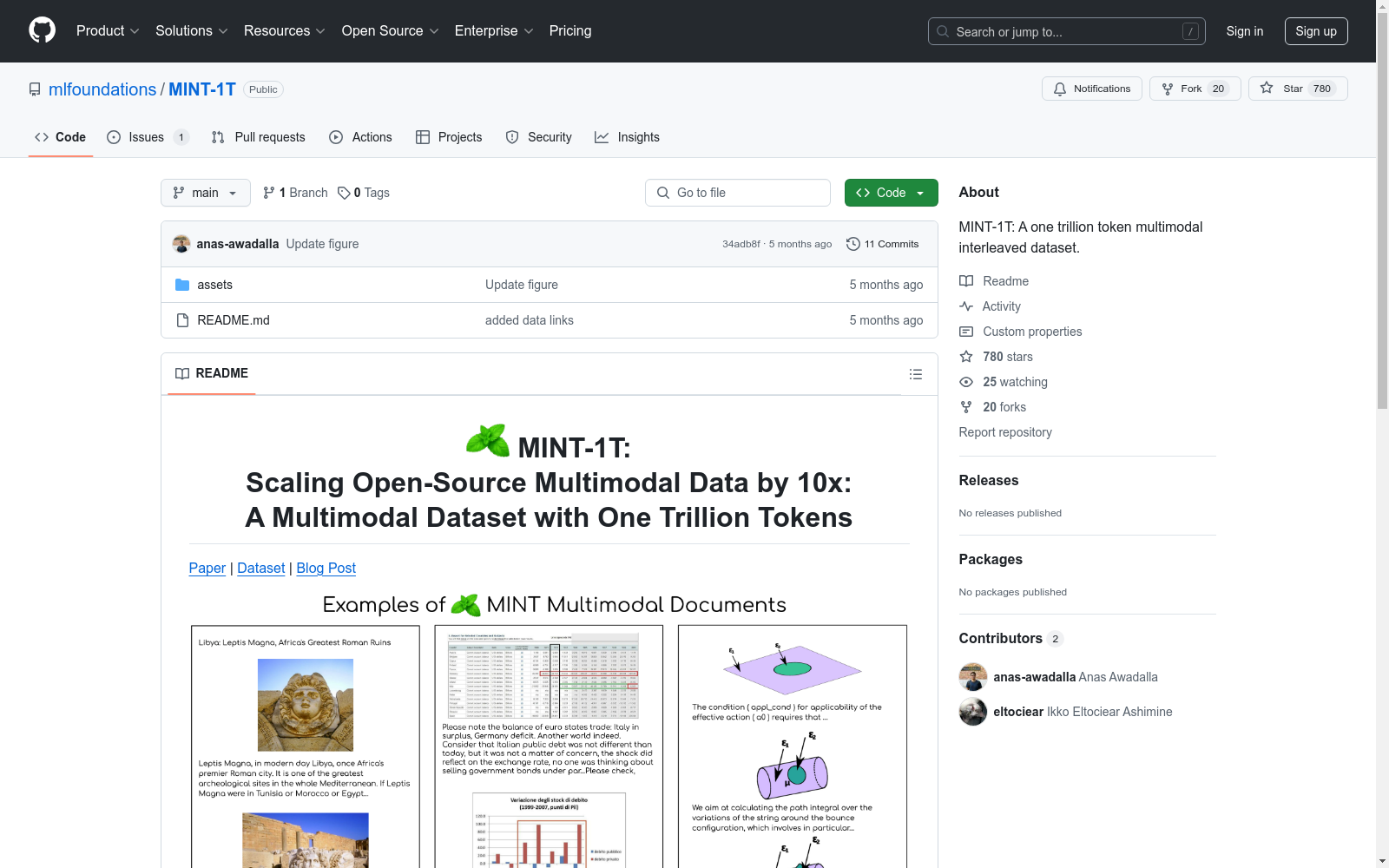The width and height of the screenshot is (1389, 868).
Task: Open the Product menu
Action: tap(108, 31)
